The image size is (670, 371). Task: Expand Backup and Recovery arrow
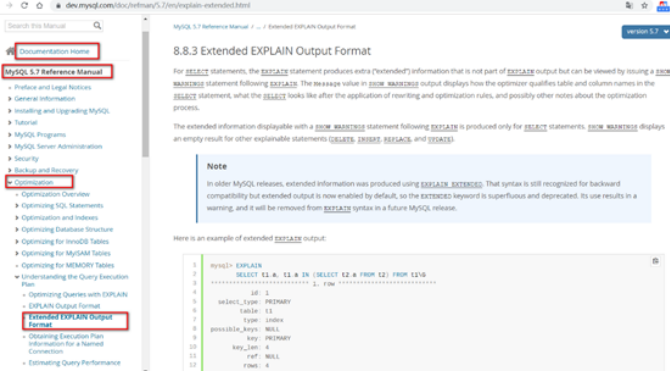9,170
